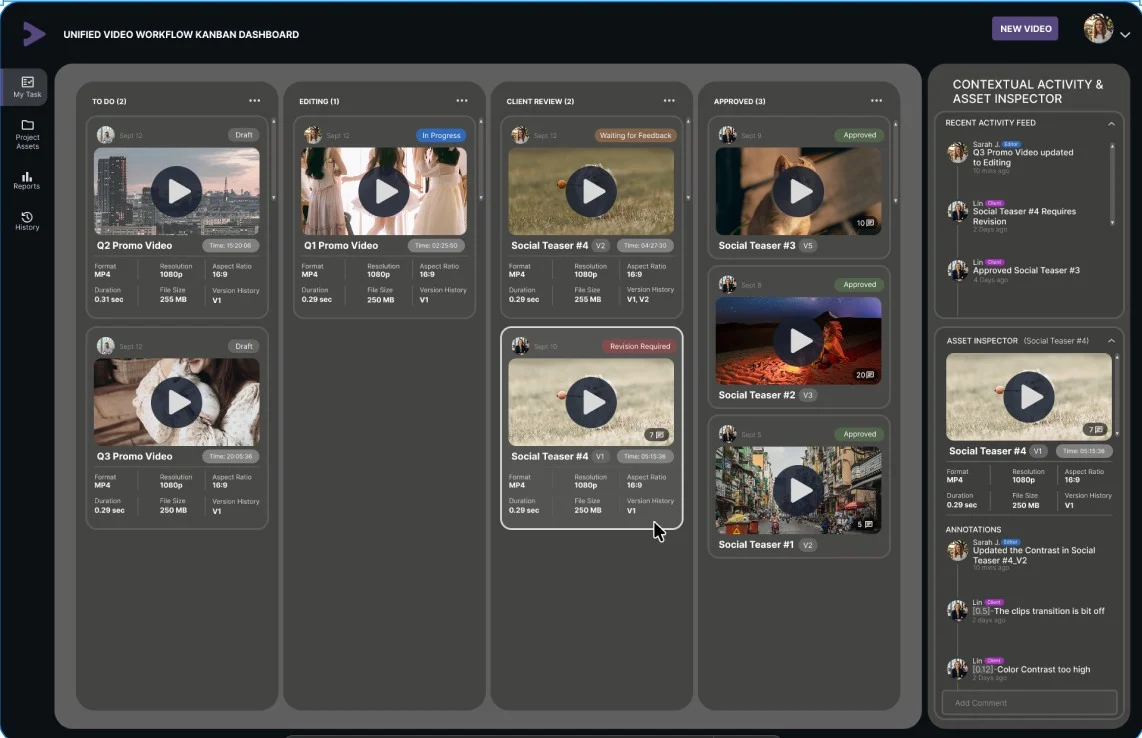
Task: Open the avatar on Social Teaser #3 card
Action: point(727,135)
